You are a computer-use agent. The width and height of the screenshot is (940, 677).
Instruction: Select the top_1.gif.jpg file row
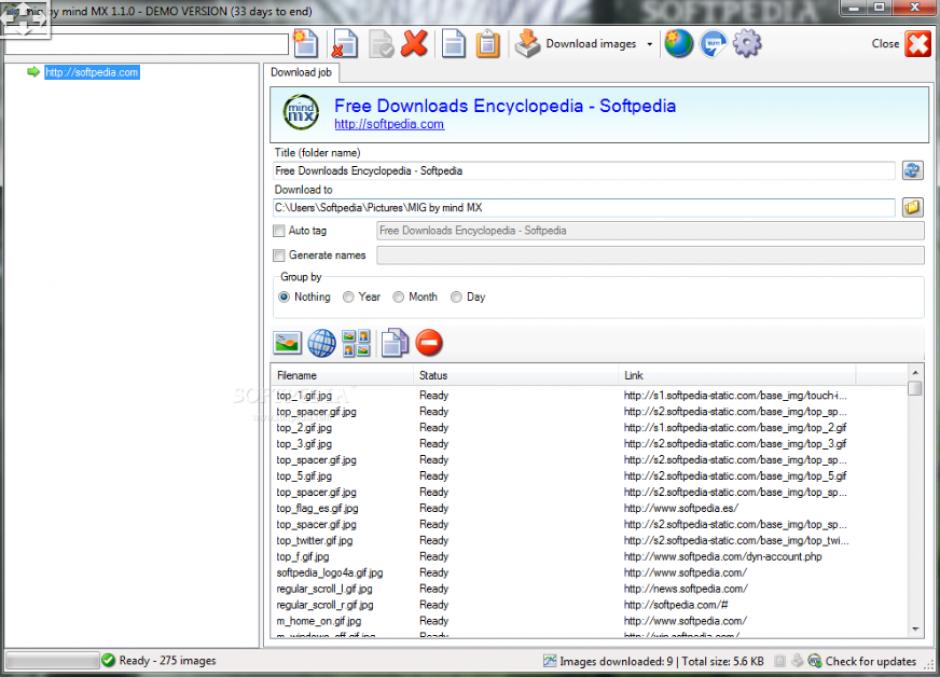pyautogui.click(x=590, y=396)
